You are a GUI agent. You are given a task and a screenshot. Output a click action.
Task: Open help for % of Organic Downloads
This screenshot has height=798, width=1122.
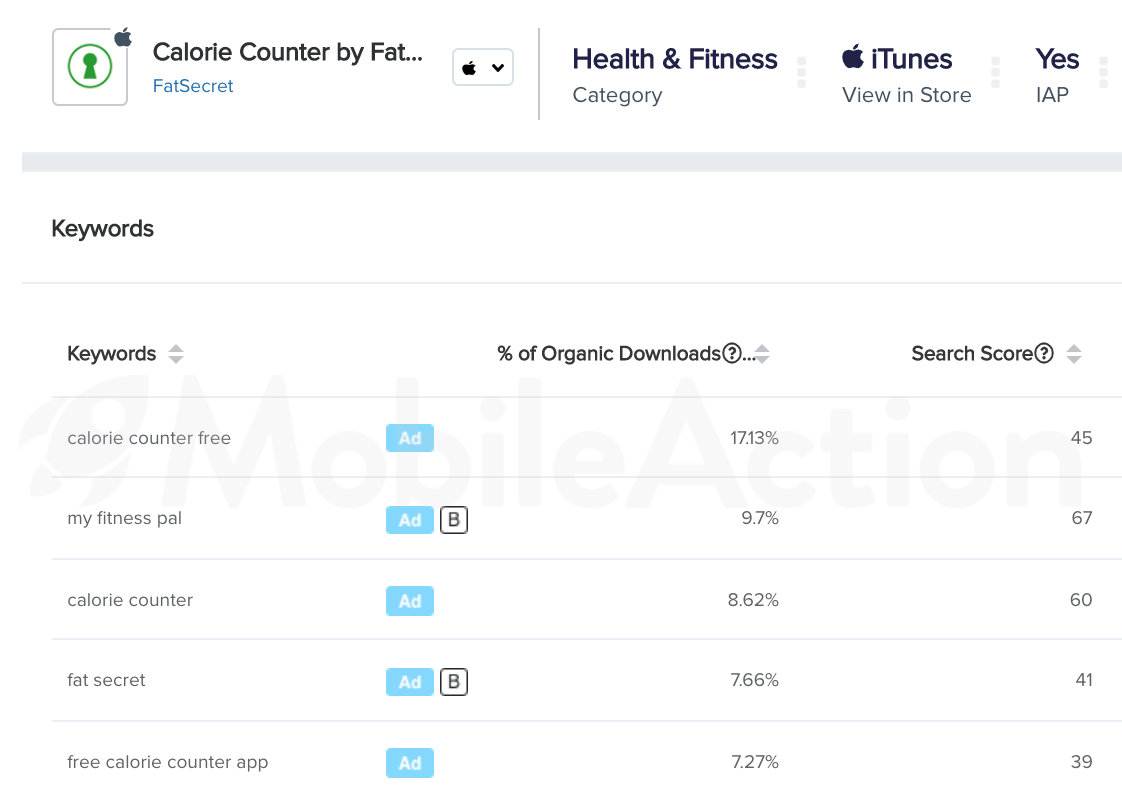click(731, 353)
